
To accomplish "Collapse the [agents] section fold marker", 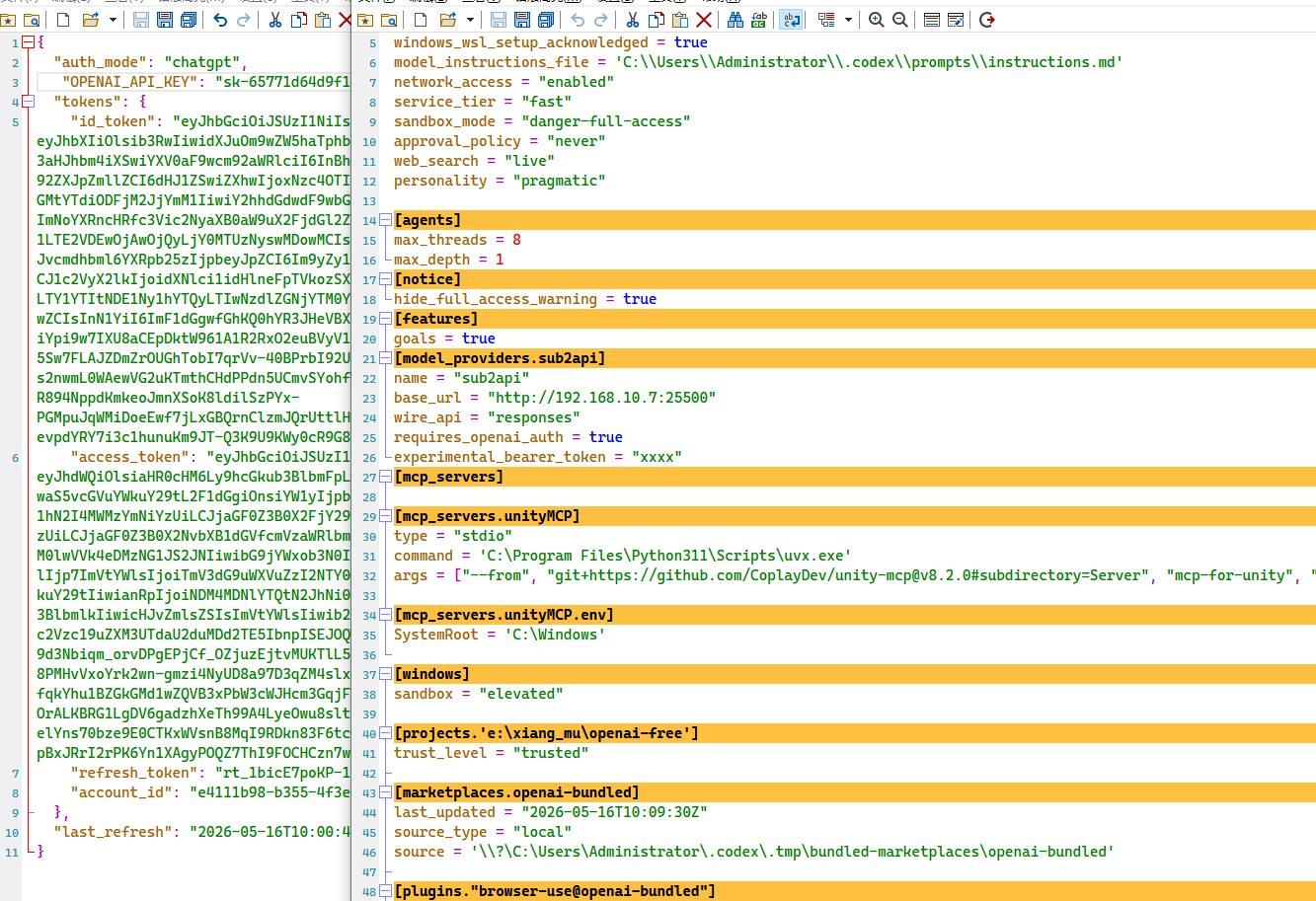I will [x=385, y=220].
